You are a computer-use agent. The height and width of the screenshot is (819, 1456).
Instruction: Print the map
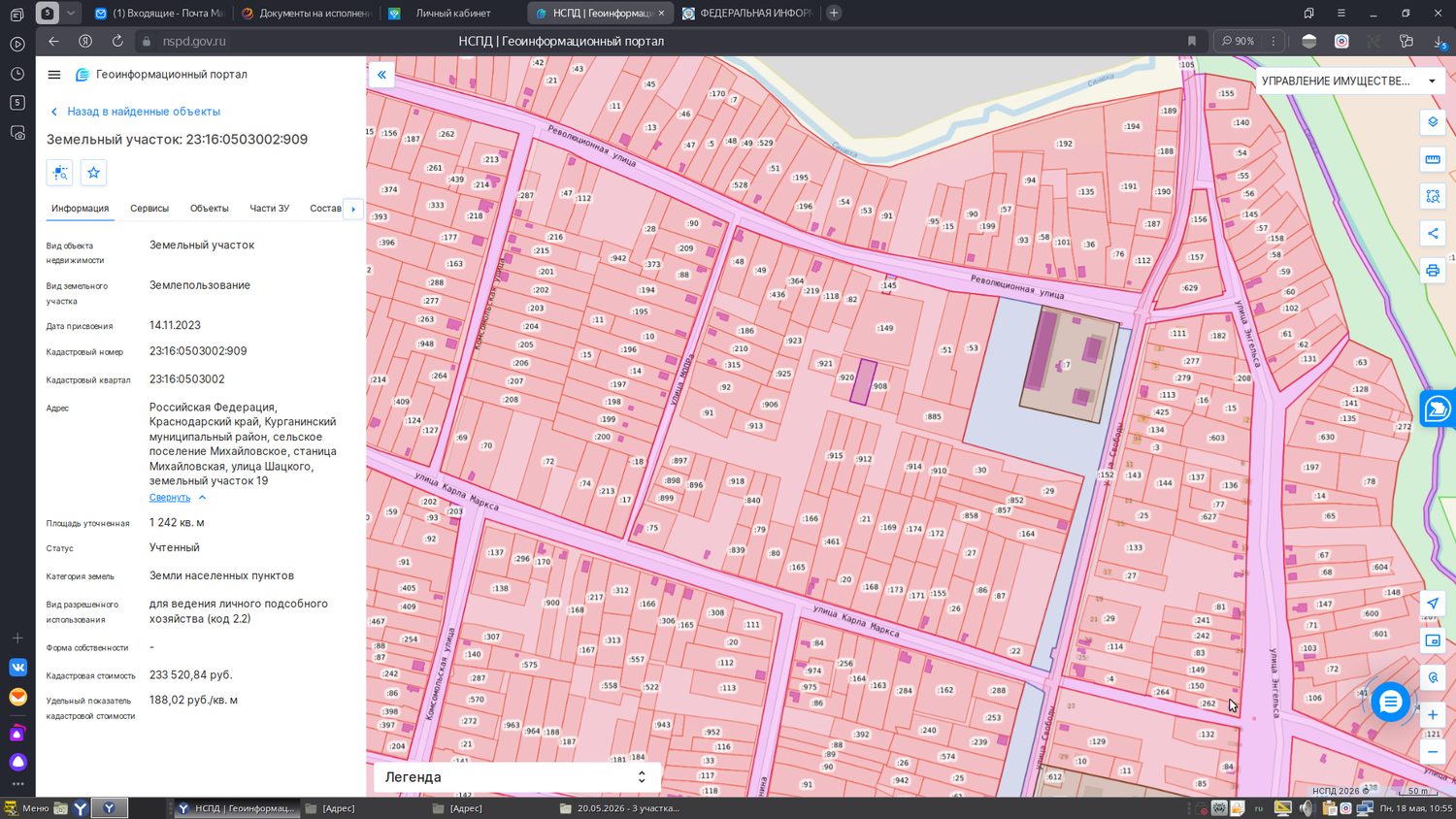1433,270
